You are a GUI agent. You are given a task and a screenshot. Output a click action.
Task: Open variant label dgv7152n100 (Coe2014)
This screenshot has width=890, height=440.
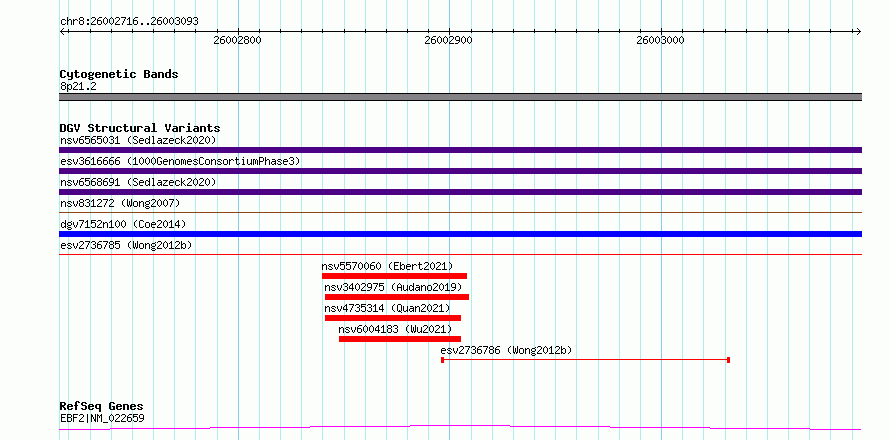(123, 224)
